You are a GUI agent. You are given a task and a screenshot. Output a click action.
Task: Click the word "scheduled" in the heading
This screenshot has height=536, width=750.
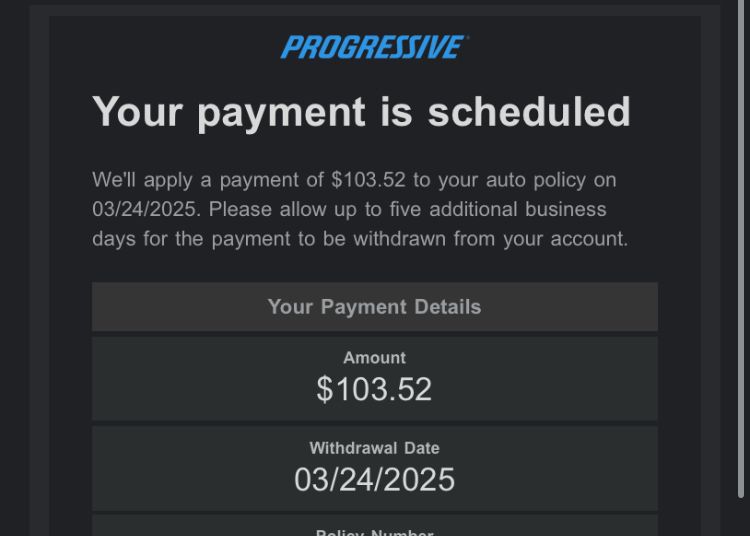(x=529, y=112)
